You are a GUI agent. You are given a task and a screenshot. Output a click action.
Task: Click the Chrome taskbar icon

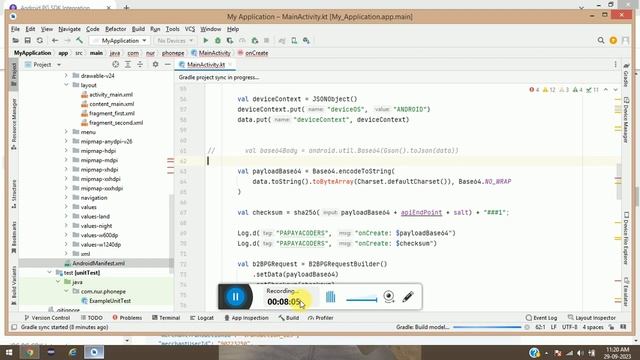pyautogui.click(x=29, y=352)
